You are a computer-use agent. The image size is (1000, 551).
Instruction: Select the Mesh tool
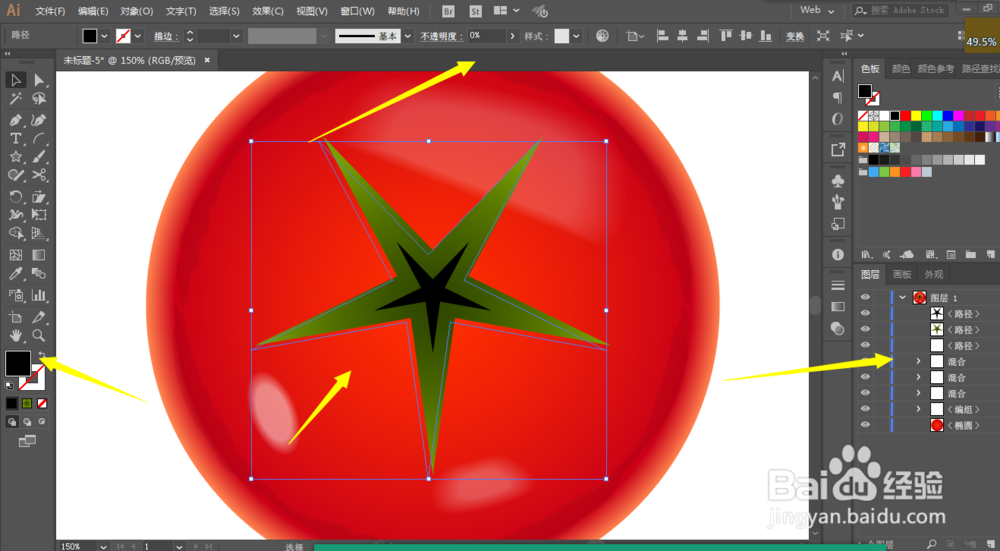pos(16,255)
